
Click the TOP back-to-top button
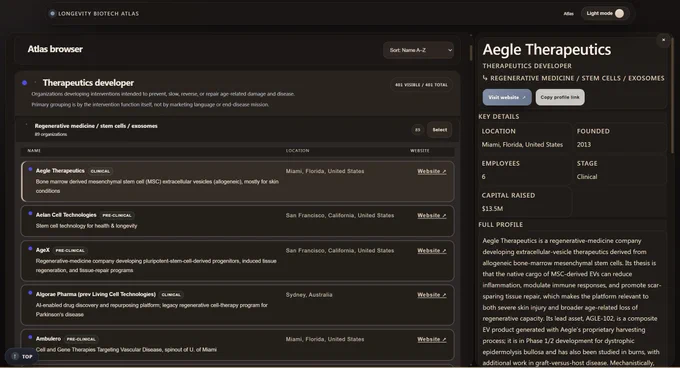point(22,356)
